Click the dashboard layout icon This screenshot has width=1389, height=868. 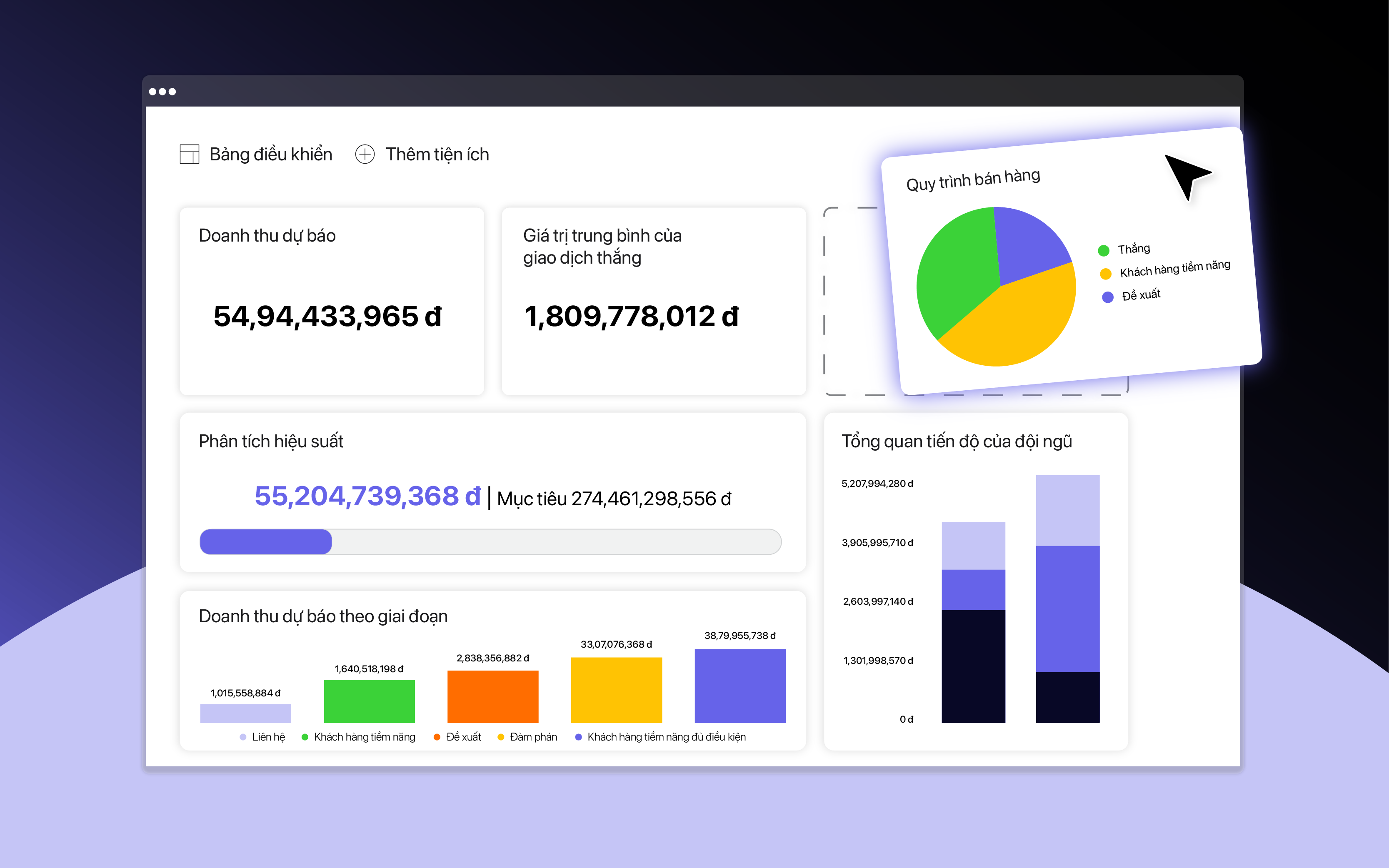[189, 154]
